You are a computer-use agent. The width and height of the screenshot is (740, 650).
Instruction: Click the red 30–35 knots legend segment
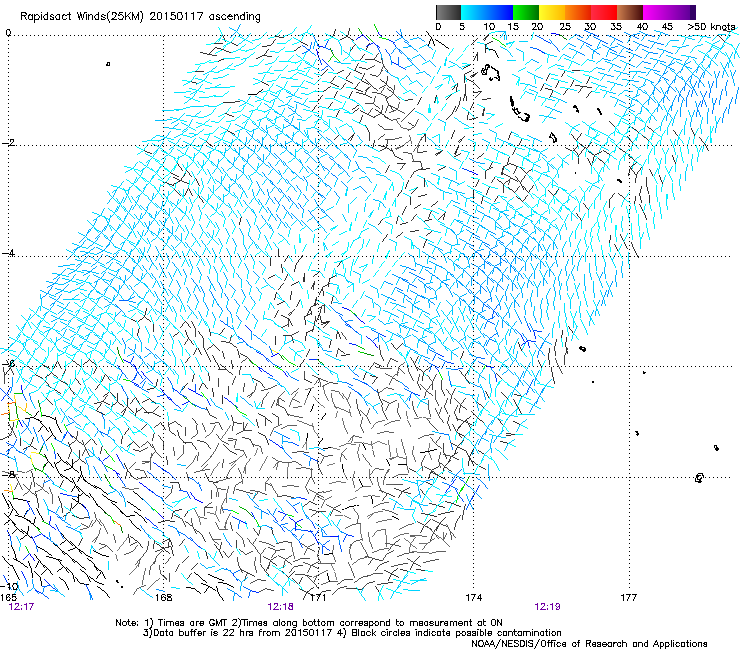click(604, 12)
